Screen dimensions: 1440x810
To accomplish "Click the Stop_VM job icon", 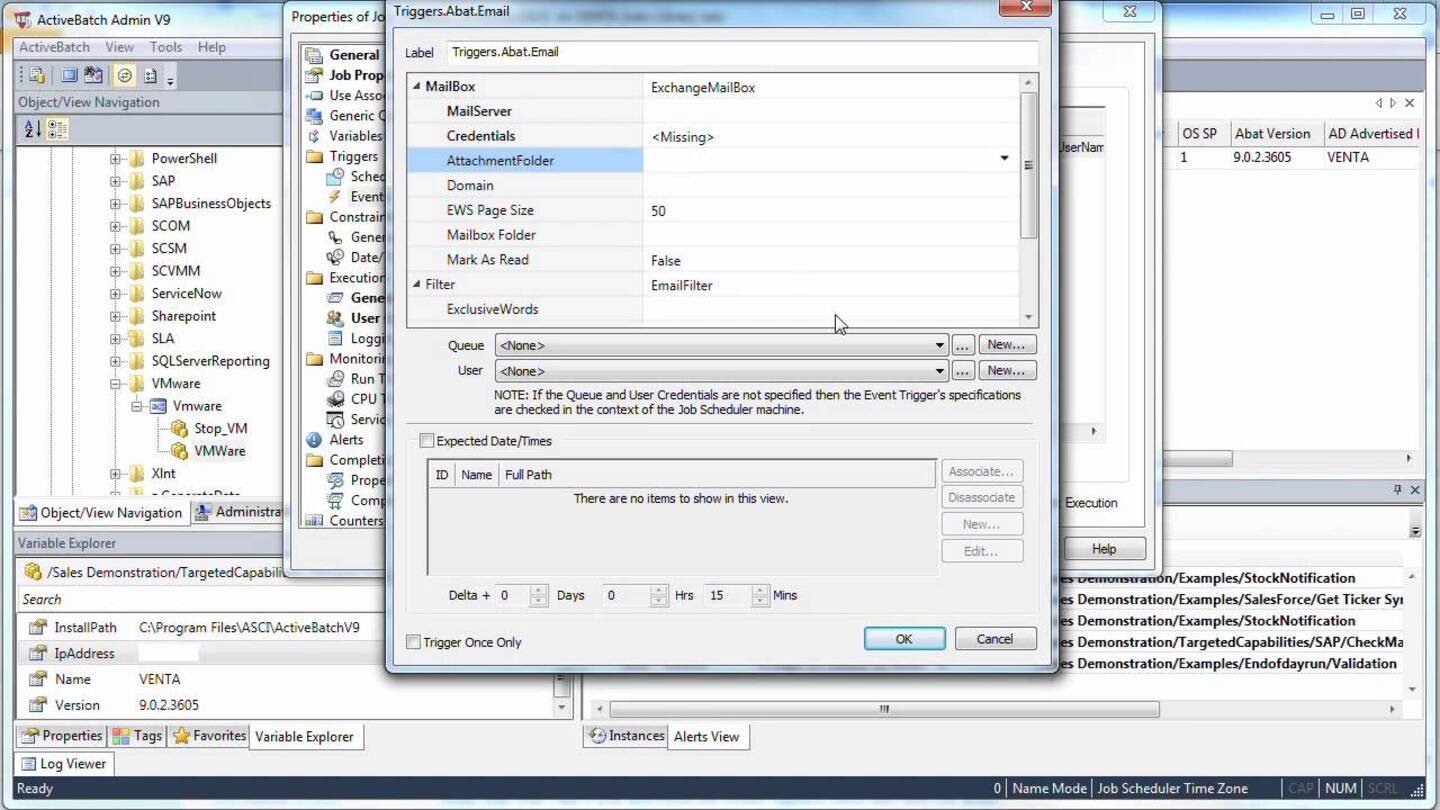I will click(179, 428).
